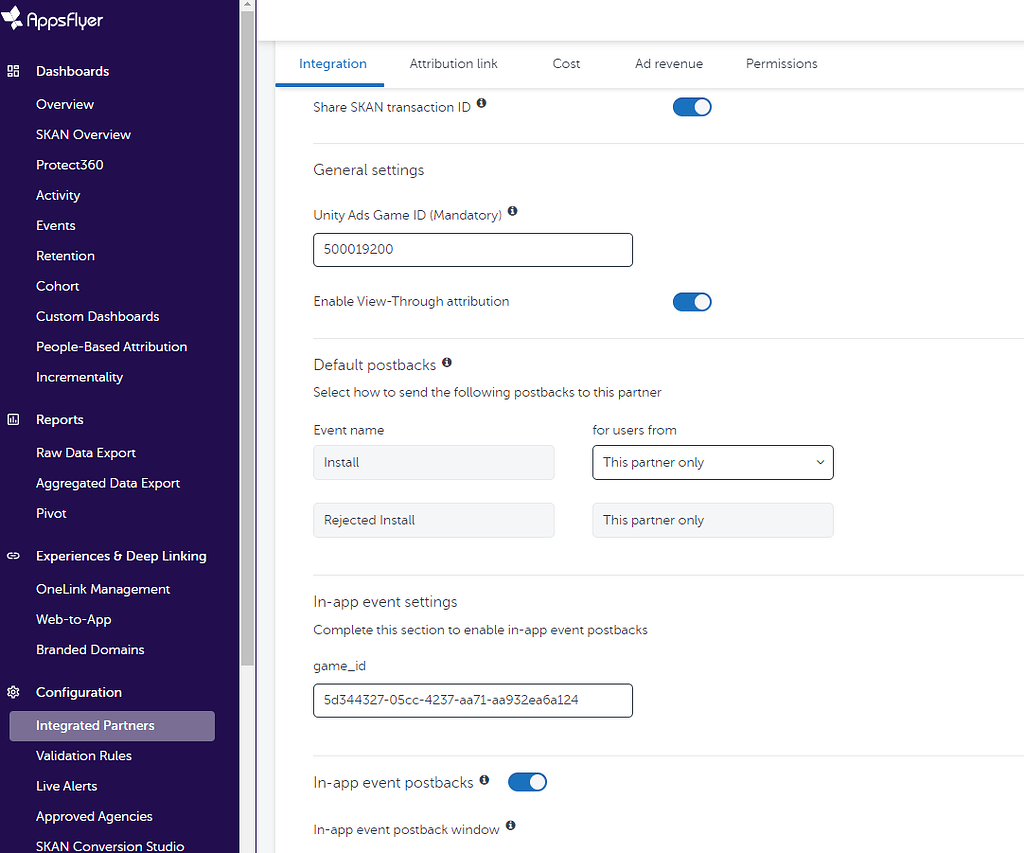Disable In-app event postbacks

(x=527, y=781)
